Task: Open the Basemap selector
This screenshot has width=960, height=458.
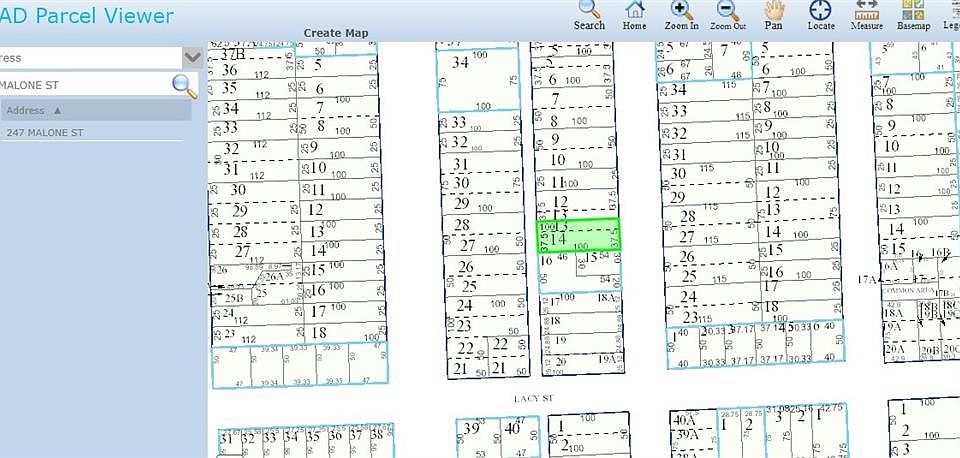Action: coord(913,15)
